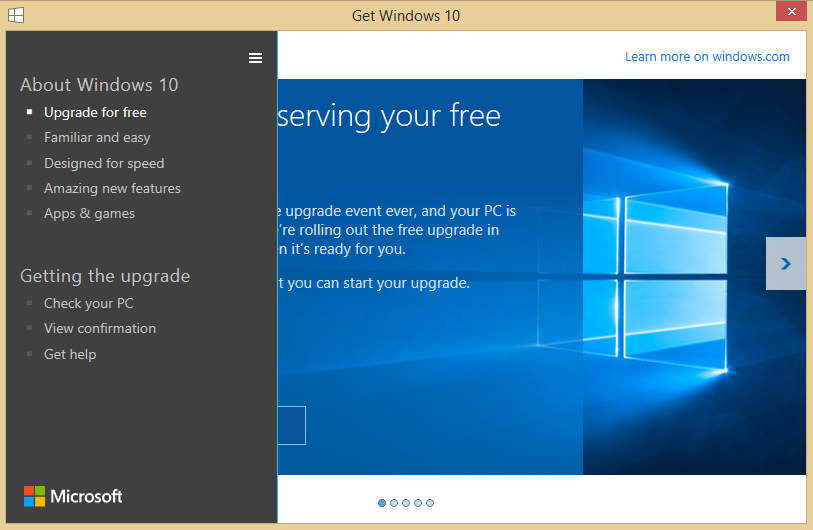
Task: Click the partially hidden button on the slide
Action: [x=291, y=425]
